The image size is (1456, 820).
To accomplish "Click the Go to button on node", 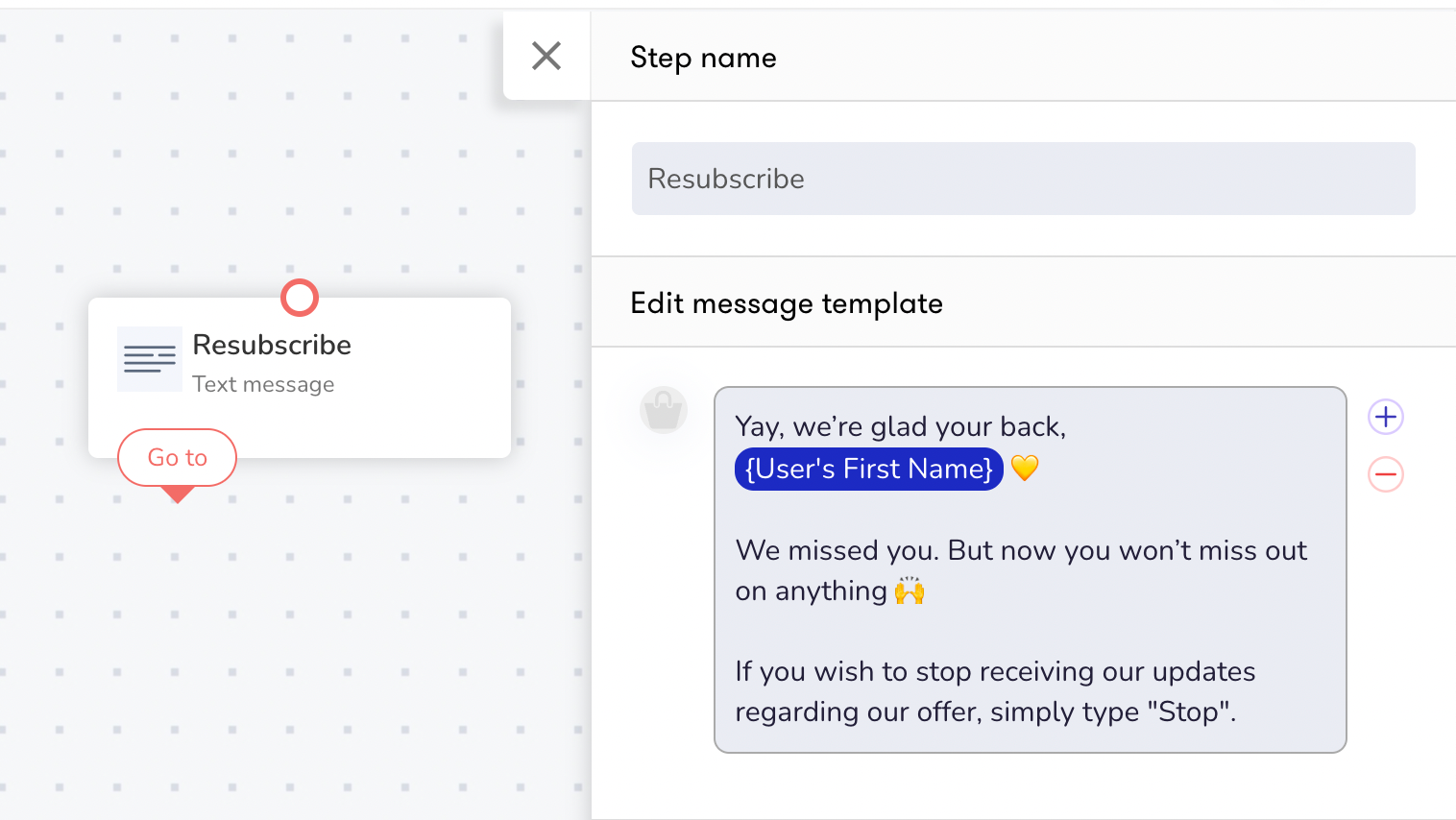I will [178, 458].
